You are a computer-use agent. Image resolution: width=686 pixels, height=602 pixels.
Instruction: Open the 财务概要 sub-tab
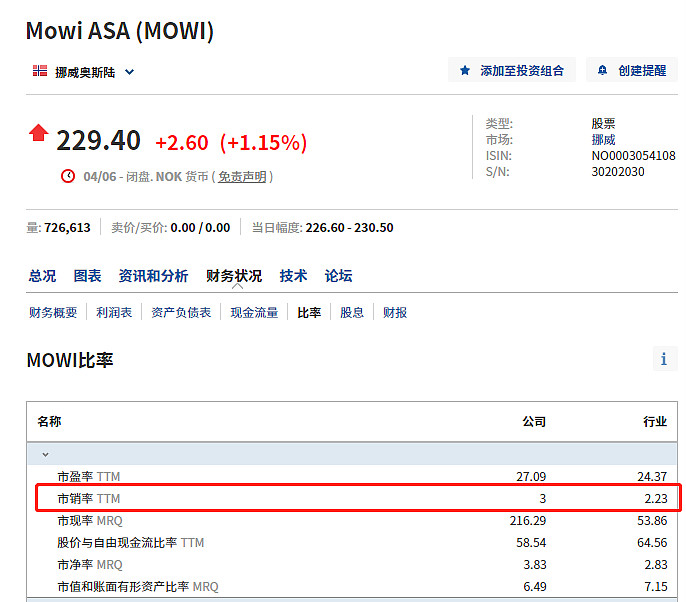tap(53, 312)
